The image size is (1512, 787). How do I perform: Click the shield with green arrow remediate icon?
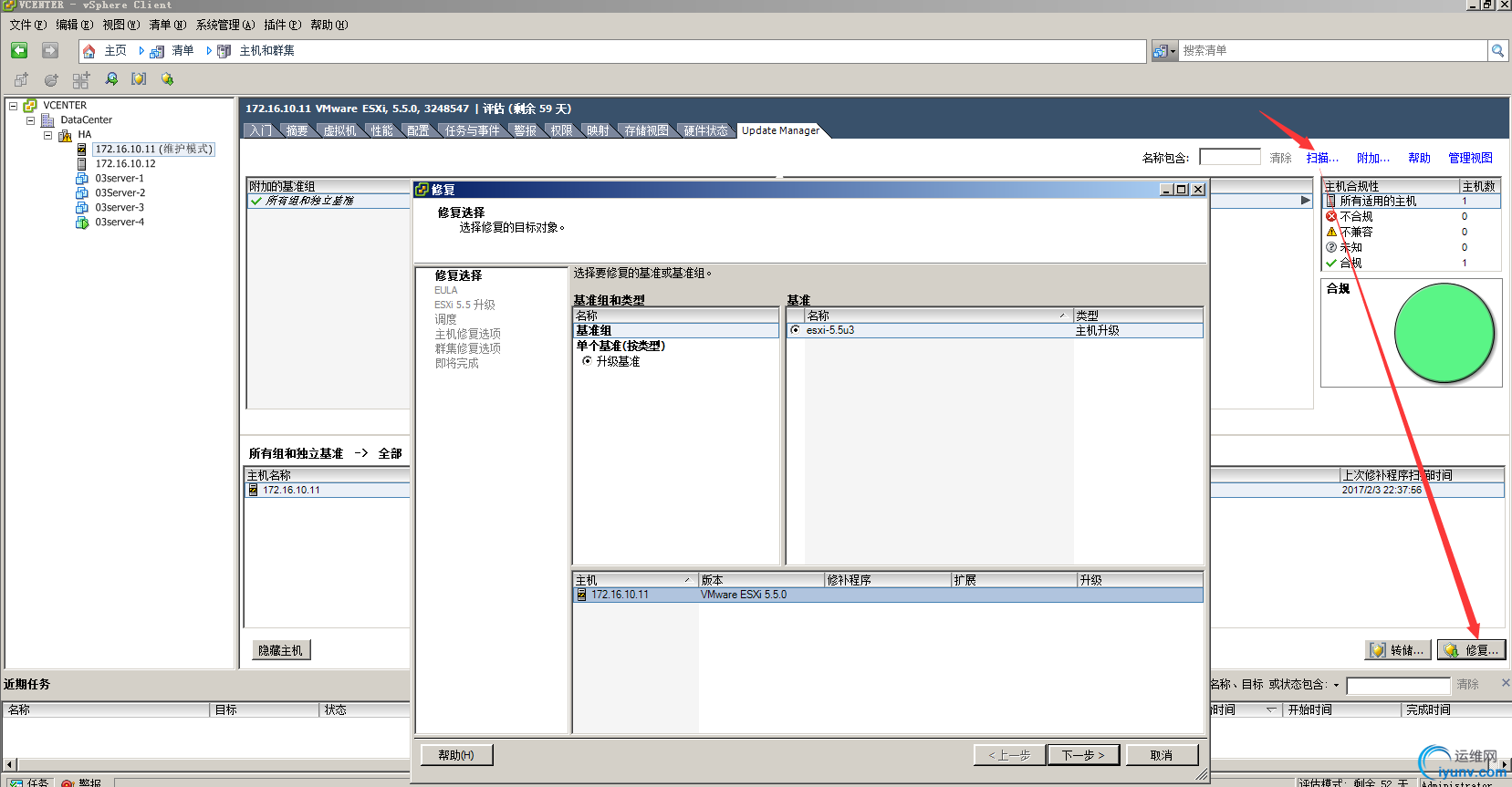(168, 79)
